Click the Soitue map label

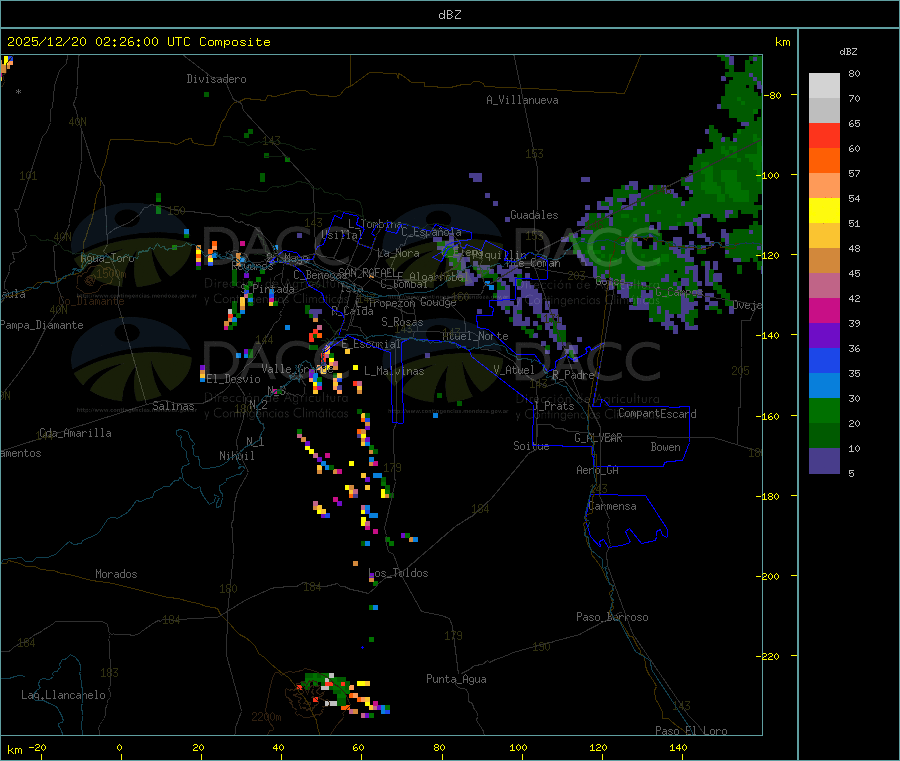[x=531, y=446]
